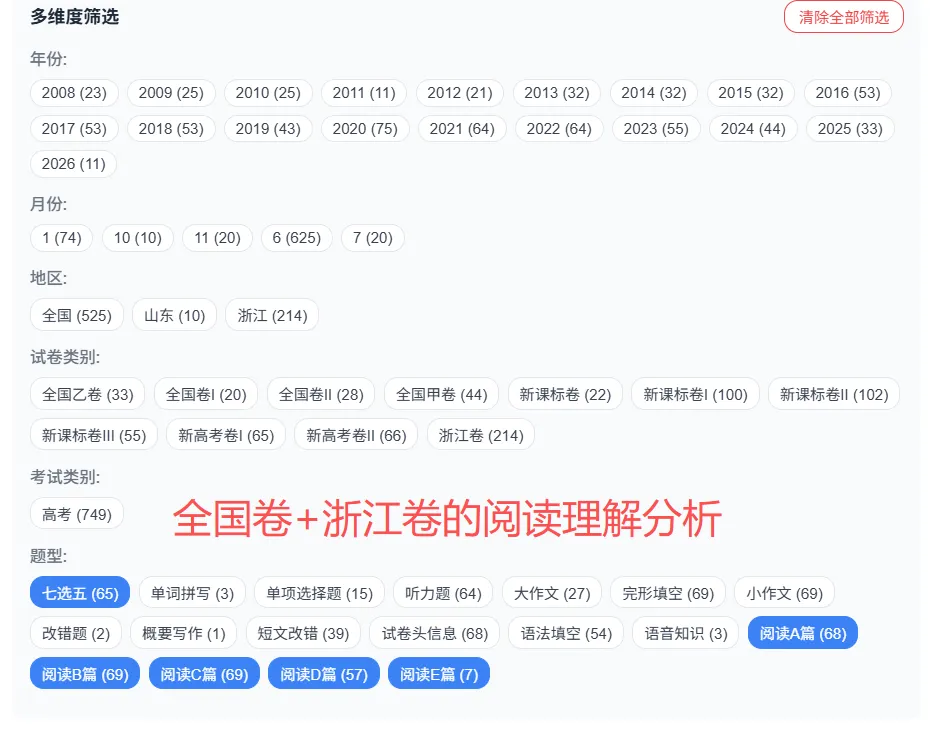Toggle the 全国 region filter
Image resolution: width=930 pixels, height=729 pixels.
77,315
